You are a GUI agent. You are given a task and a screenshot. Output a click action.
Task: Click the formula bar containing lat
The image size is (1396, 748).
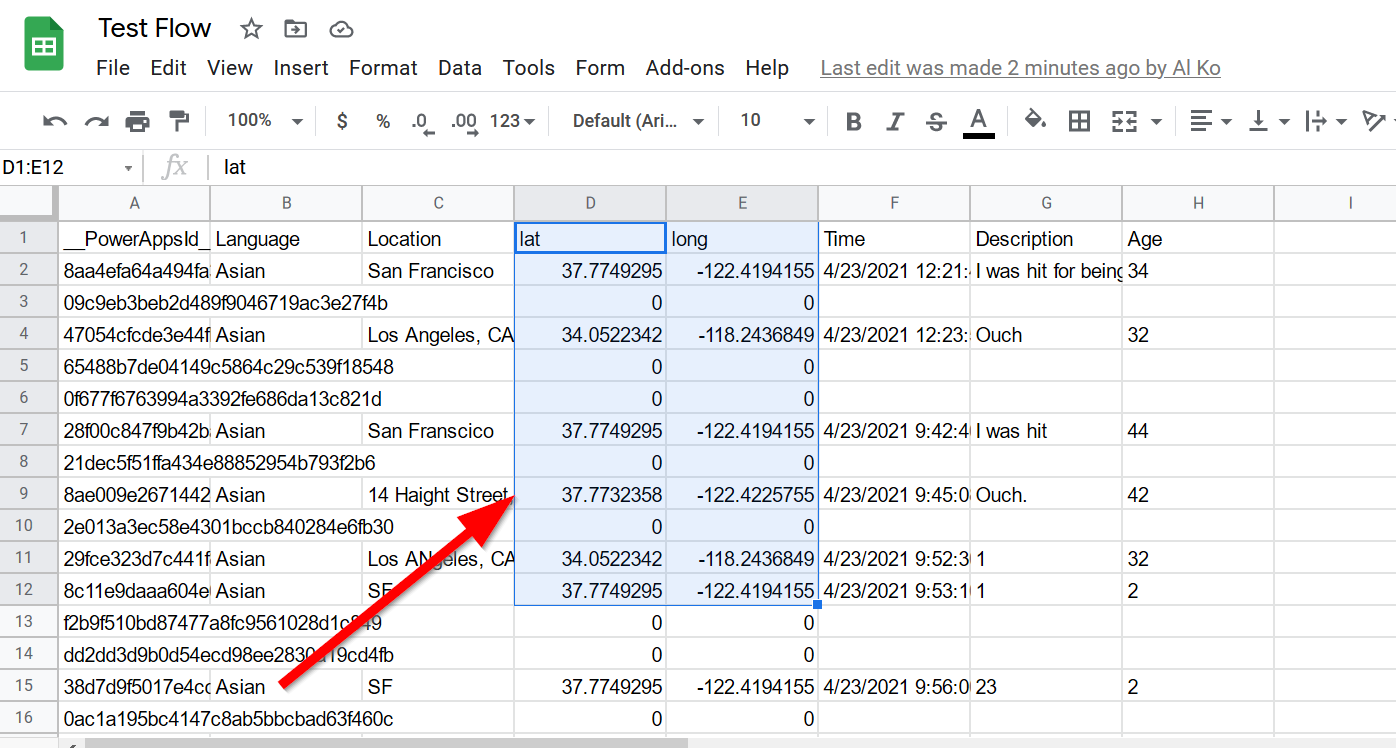coord(700,167)
